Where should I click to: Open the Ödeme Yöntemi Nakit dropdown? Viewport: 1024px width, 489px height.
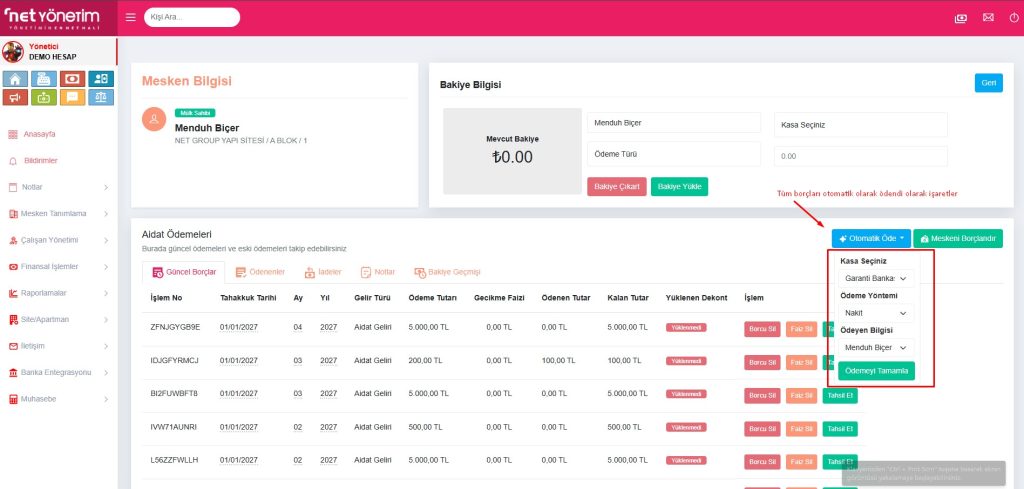pos(875,313)
